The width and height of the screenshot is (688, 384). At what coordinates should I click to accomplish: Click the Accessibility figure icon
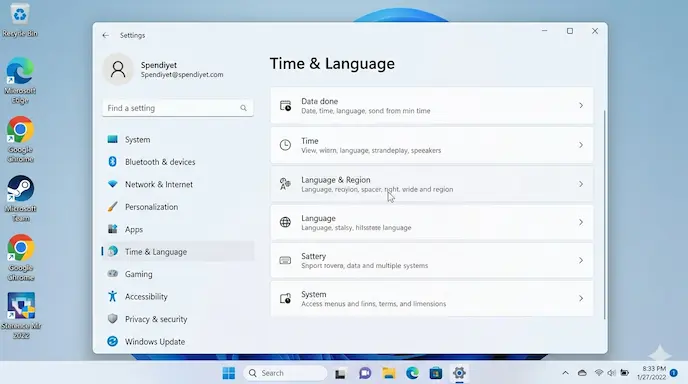click(113, 296)
